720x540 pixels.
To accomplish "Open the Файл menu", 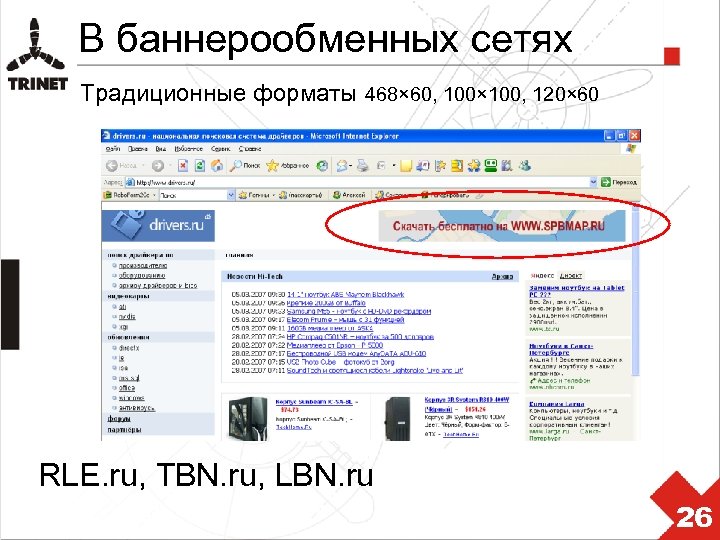I will pos(113,149).
